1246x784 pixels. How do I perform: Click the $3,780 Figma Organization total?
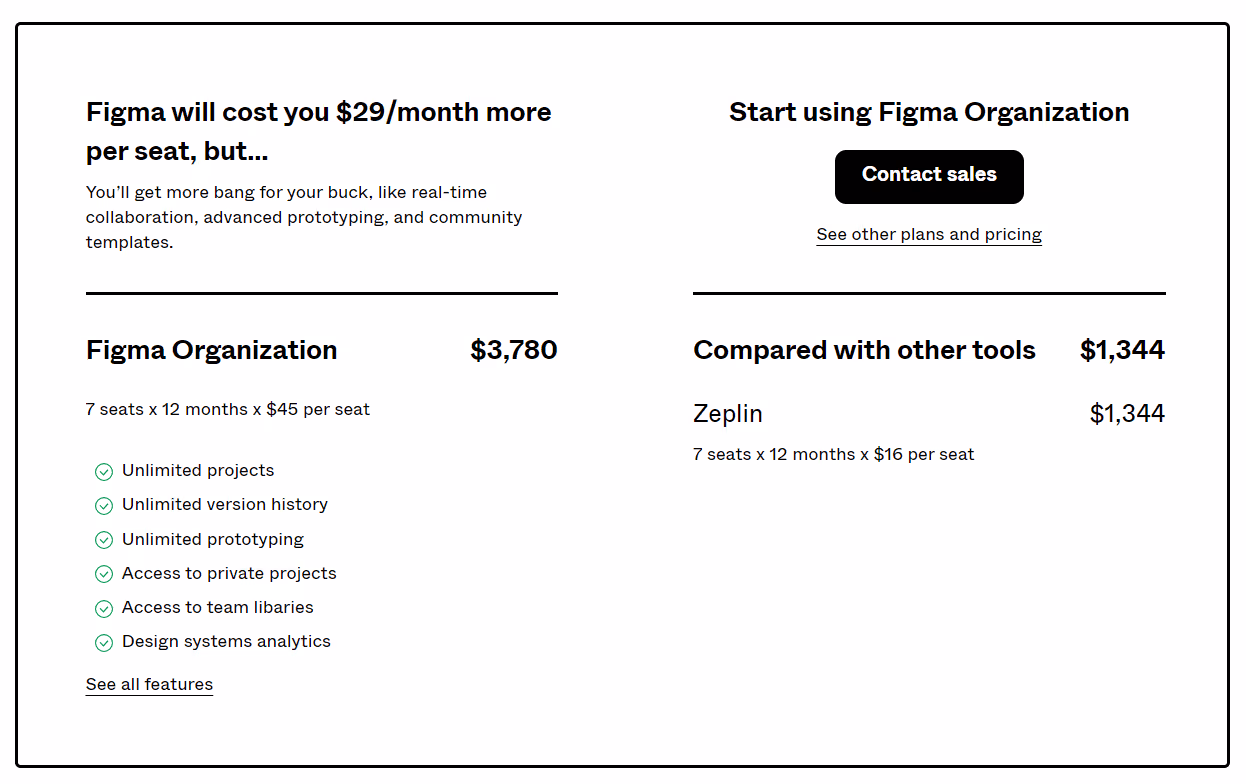514,350
